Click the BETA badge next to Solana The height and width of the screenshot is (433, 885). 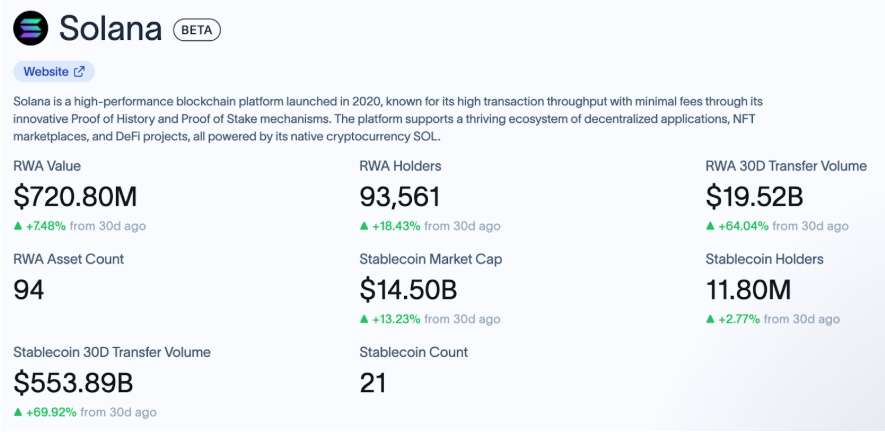[x=197, y=30]
